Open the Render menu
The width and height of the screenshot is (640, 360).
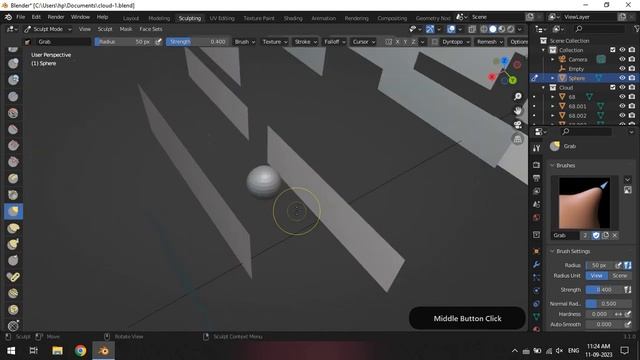[x=56, y=17]
